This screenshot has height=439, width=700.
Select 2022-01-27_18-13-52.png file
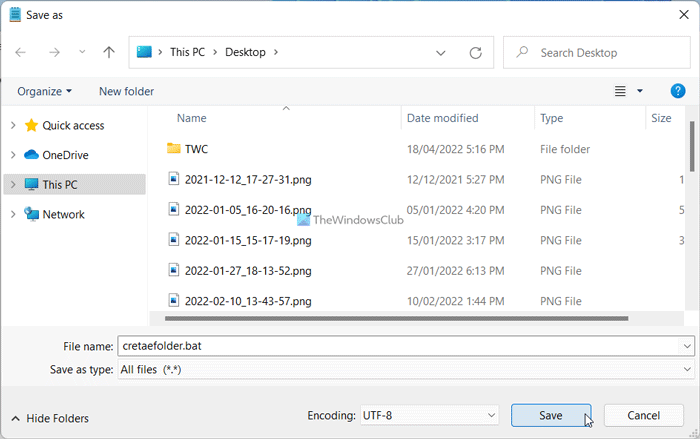248,271
